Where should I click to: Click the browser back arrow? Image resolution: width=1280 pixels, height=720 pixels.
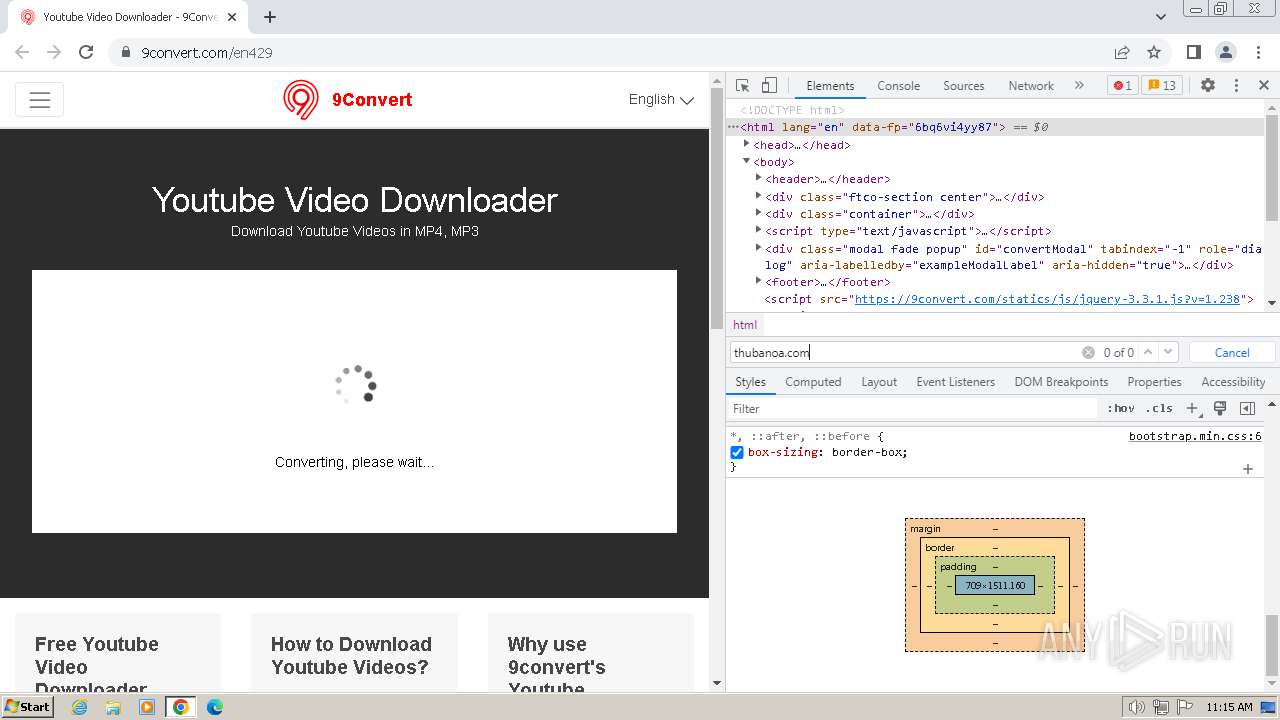(22, 52)
